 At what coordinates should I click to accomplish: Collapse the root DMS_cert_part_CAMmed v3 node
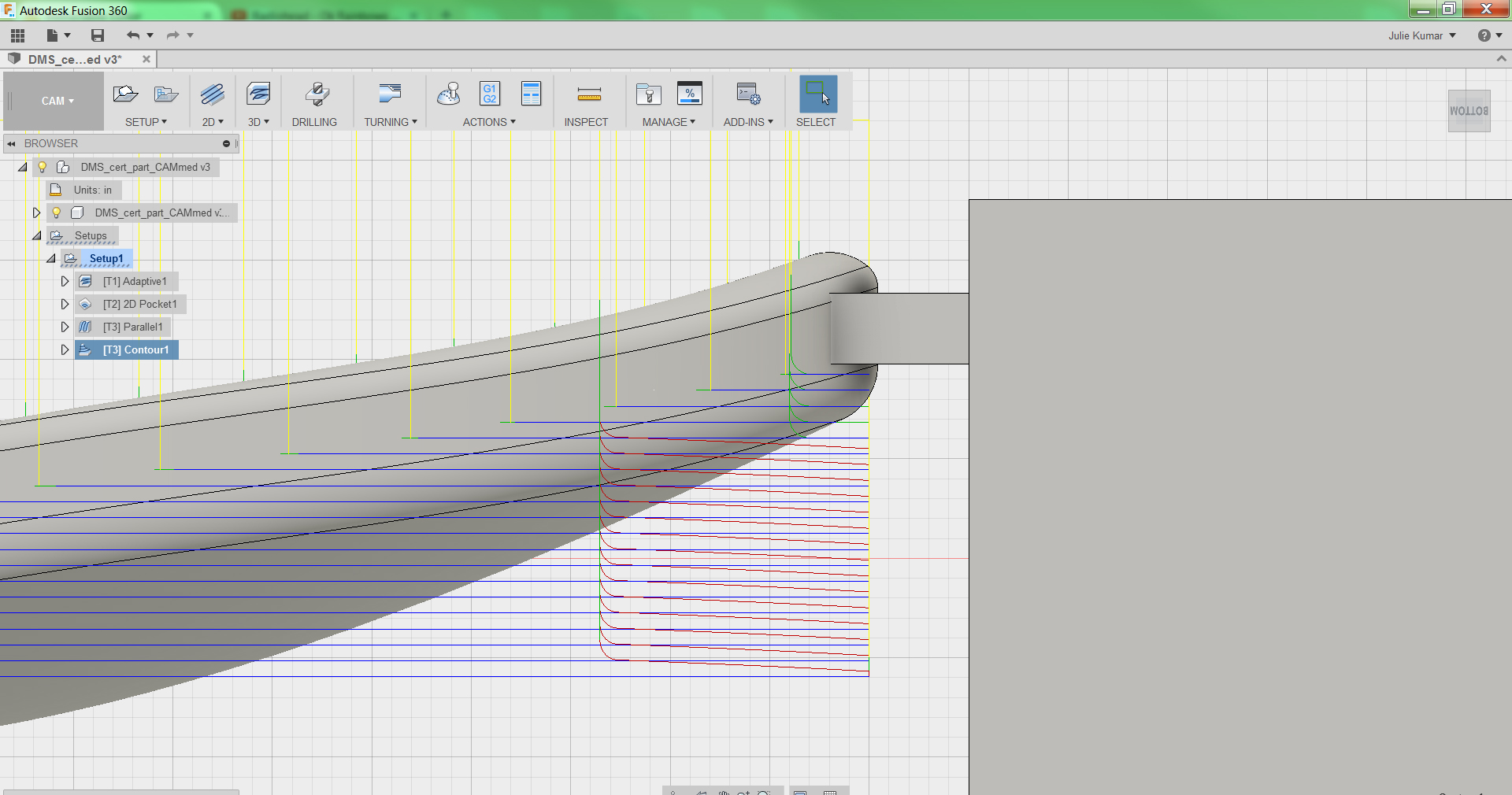pyautogui.click(x=23, y=167)
